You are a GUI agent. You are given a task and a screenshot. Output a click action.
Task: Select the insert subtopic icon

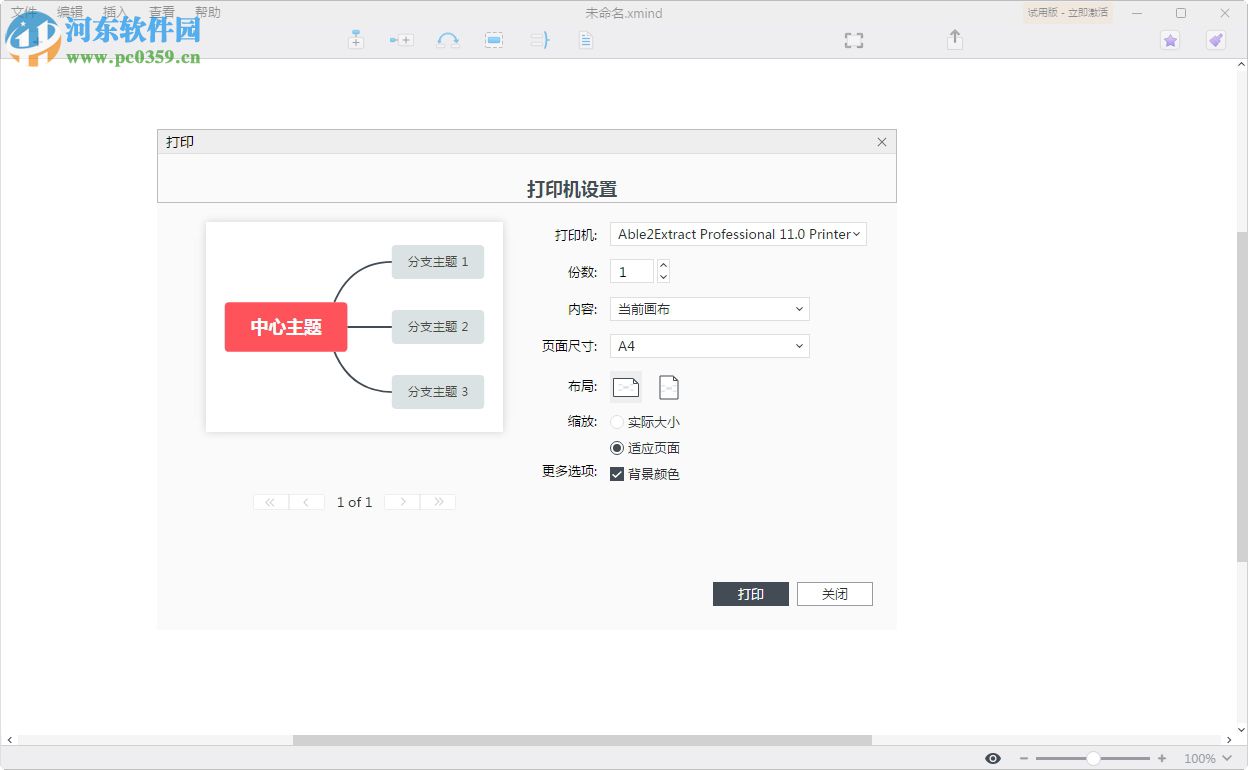click(400, 40)
